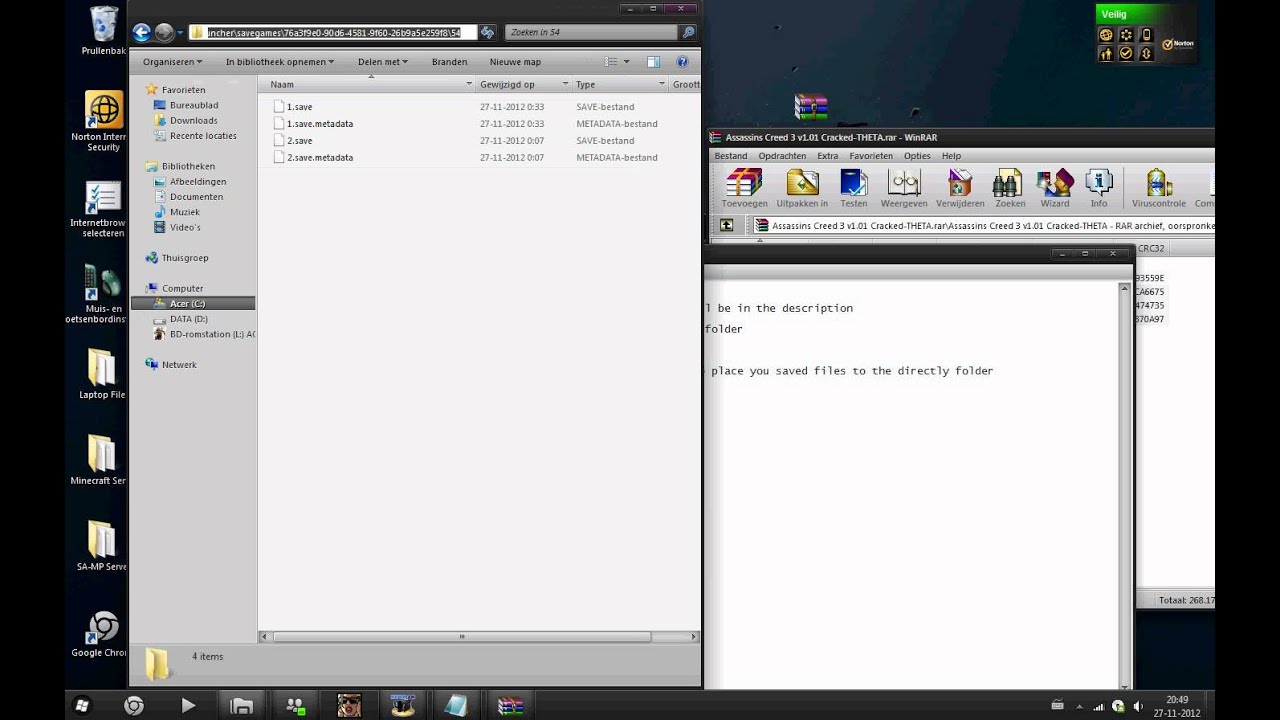Open the Favorieten menu in WinRAR

(871, 156)
